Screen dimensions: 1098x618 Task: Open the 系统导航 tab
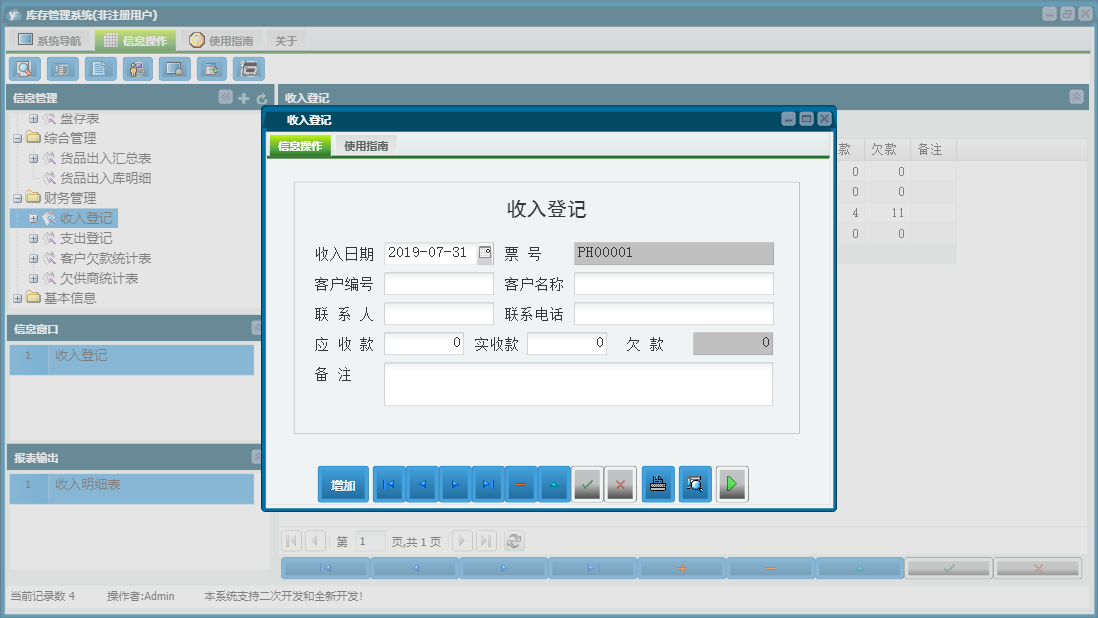[x=53, y=40]
